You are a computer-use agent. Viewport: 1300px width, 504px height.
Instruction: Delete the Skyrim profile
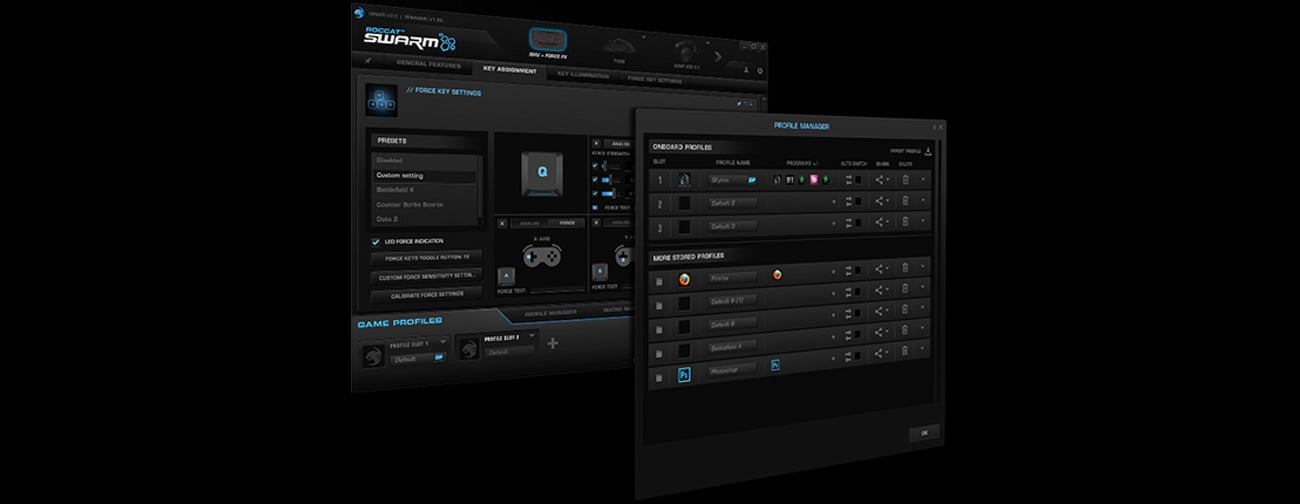(x=905, y=180)
